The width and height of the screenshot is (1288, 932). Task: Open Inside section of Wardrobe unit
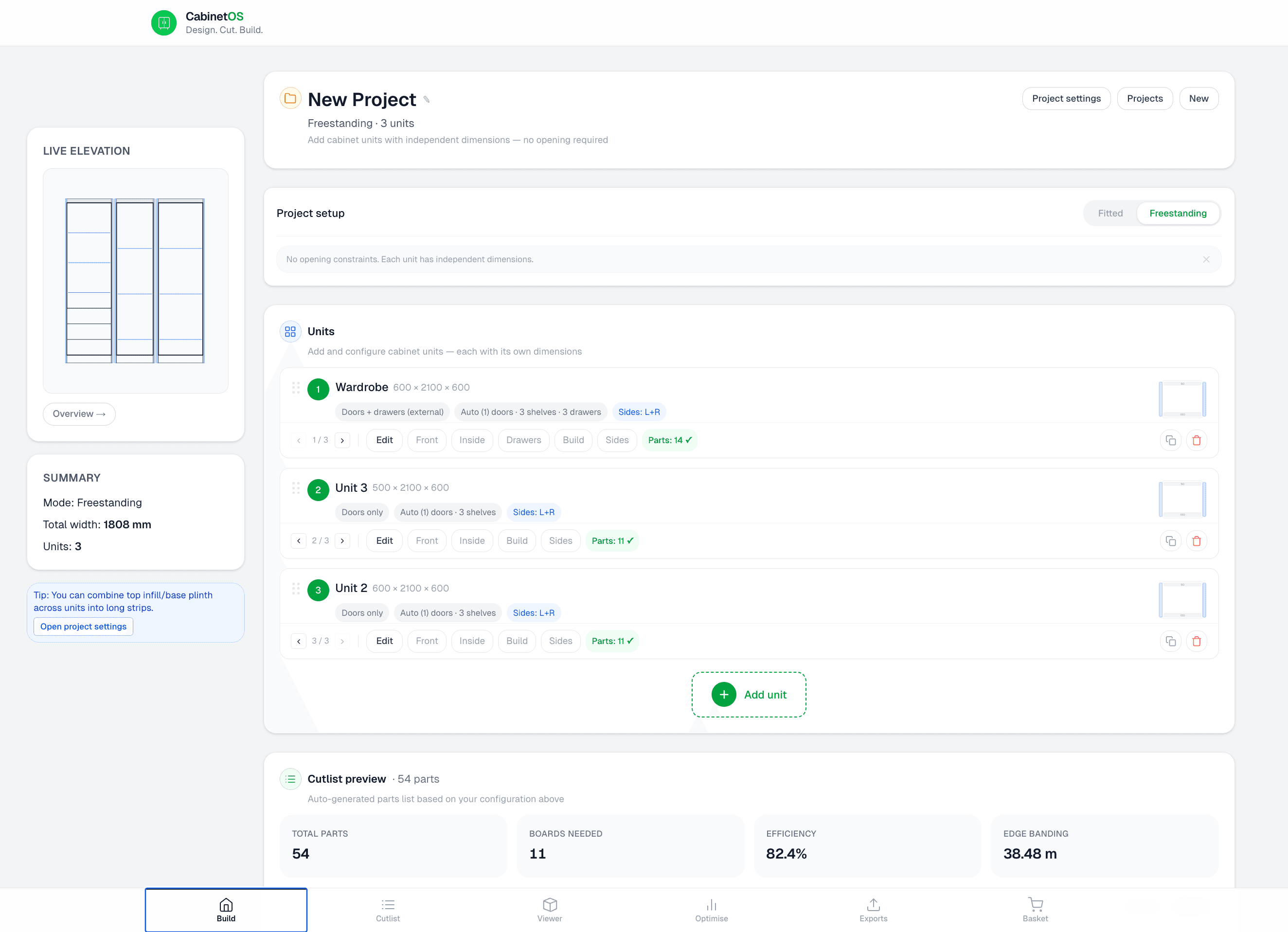(472, 440)
